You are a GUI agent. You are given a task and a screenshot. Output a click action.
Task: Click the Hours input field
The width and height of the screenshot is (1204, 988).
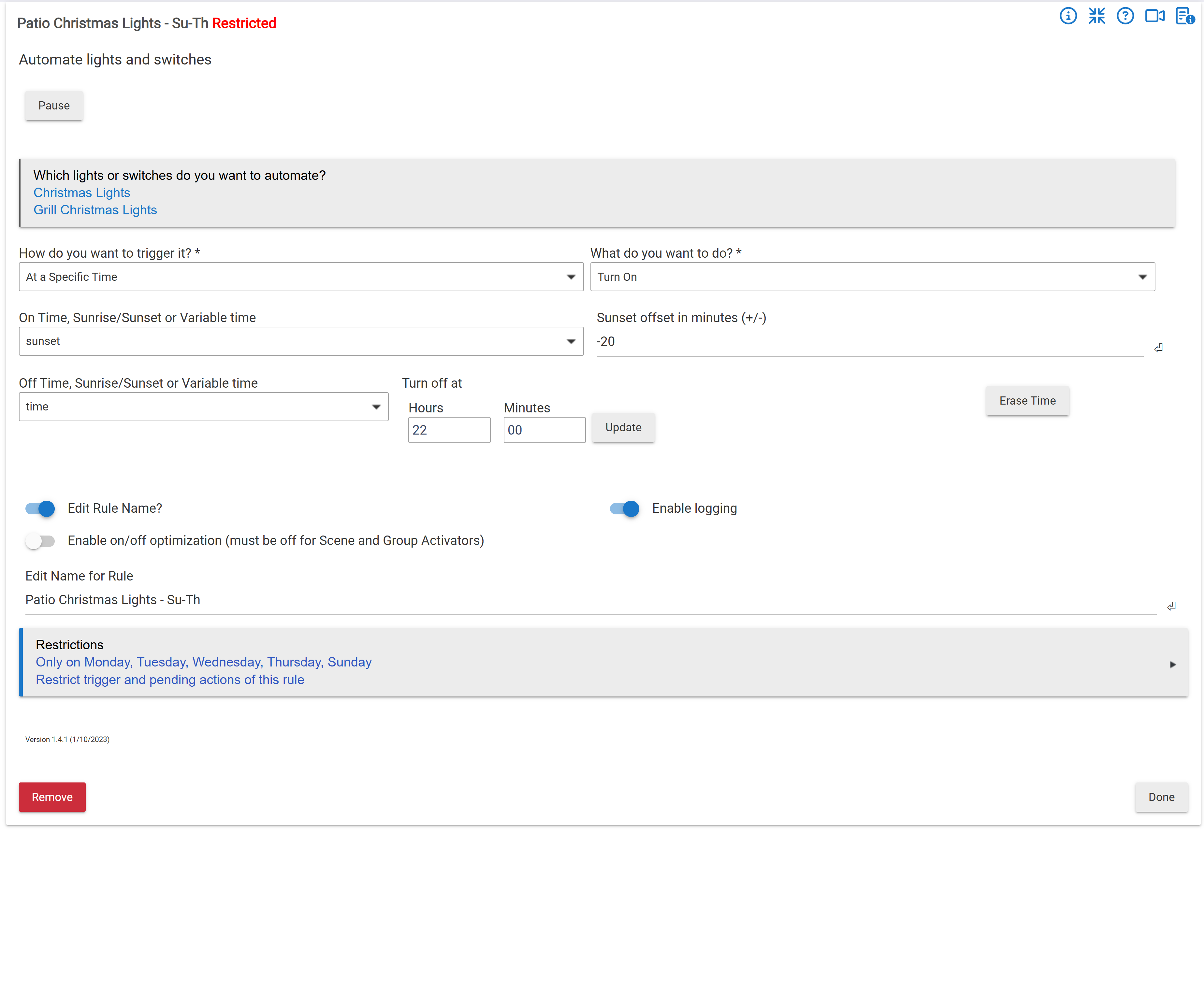(449, 430)
